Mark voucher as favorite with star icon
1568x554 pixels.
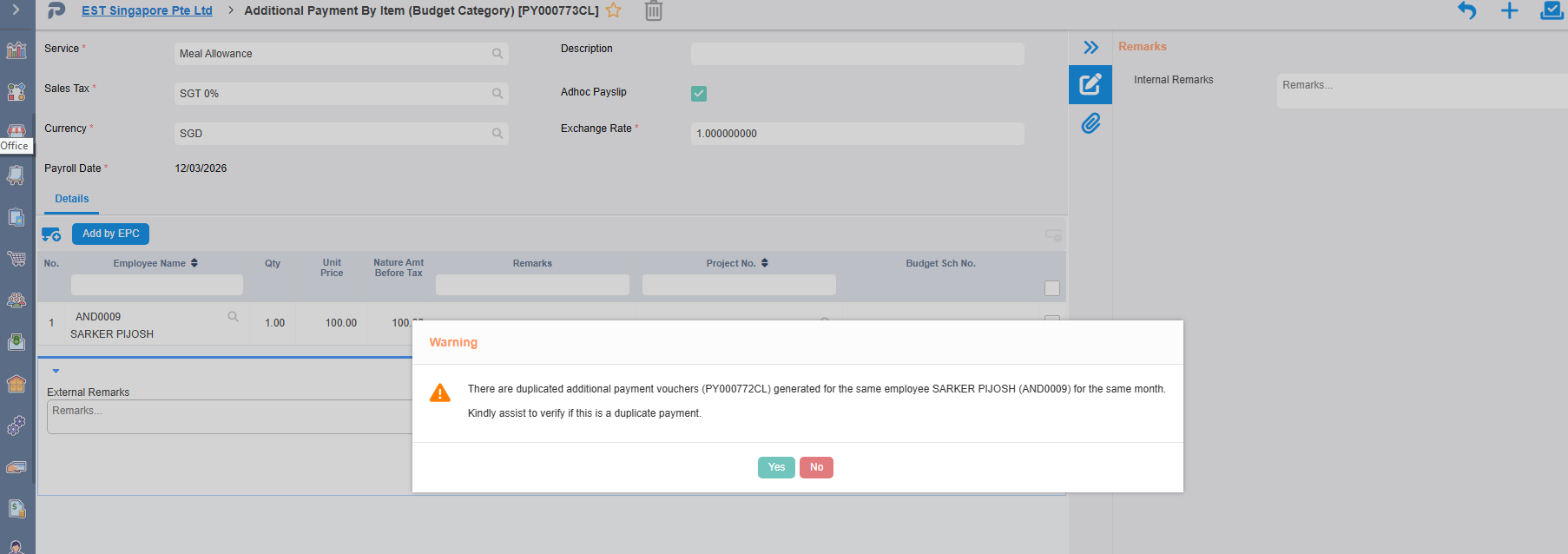tap(614, 10)
